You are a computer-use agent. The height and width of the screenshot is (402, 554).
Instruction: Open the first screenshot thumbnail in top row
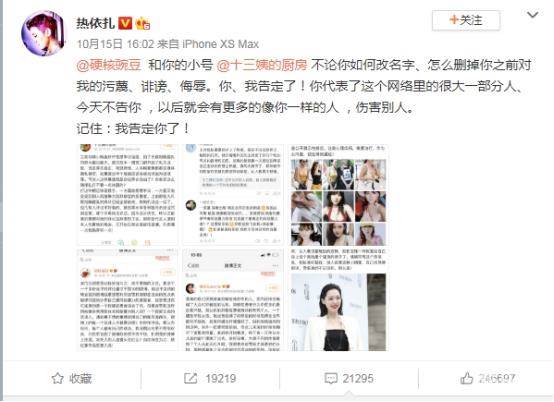(128, 195)
